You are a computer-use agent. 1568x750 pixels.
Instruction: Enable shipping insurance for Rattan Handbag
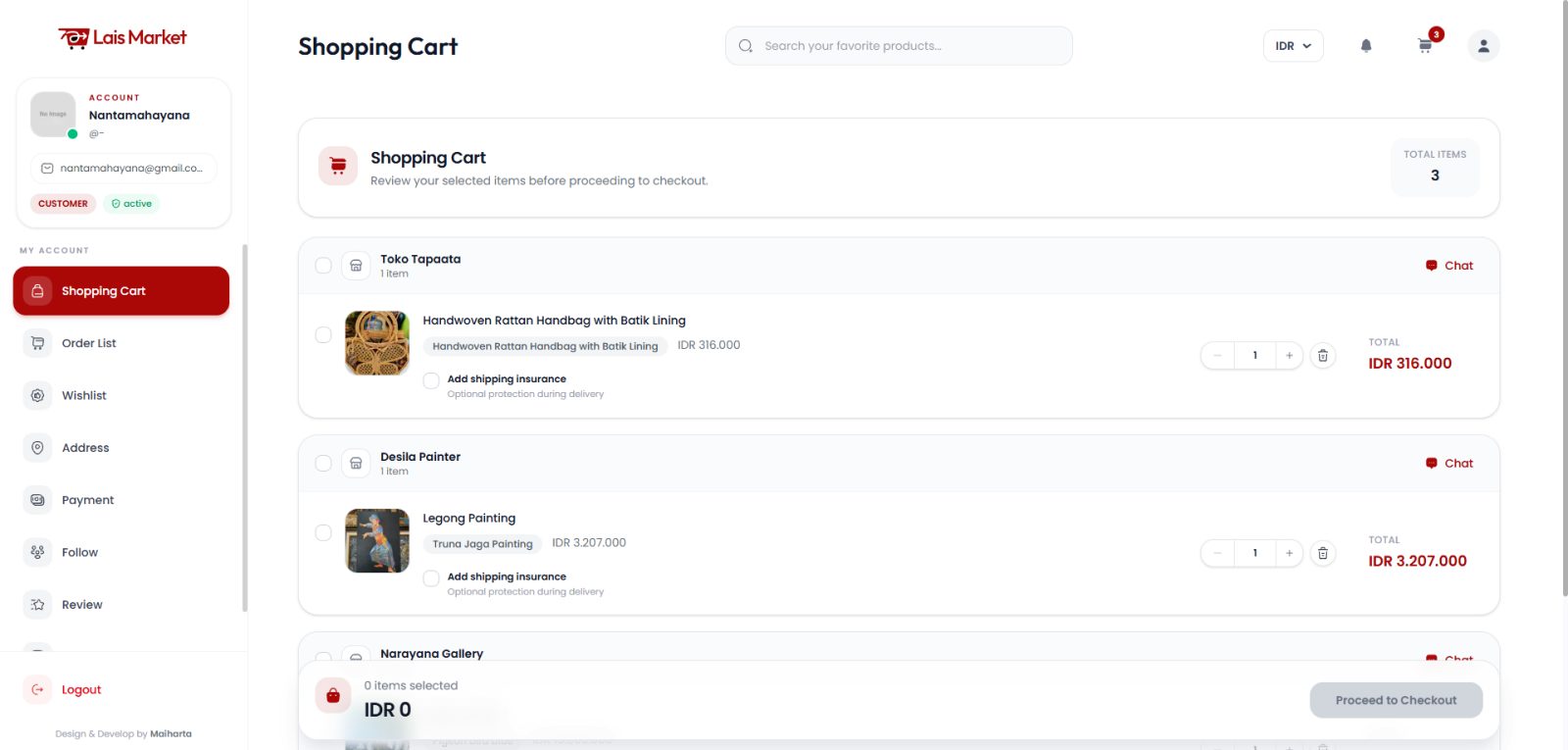431,380
